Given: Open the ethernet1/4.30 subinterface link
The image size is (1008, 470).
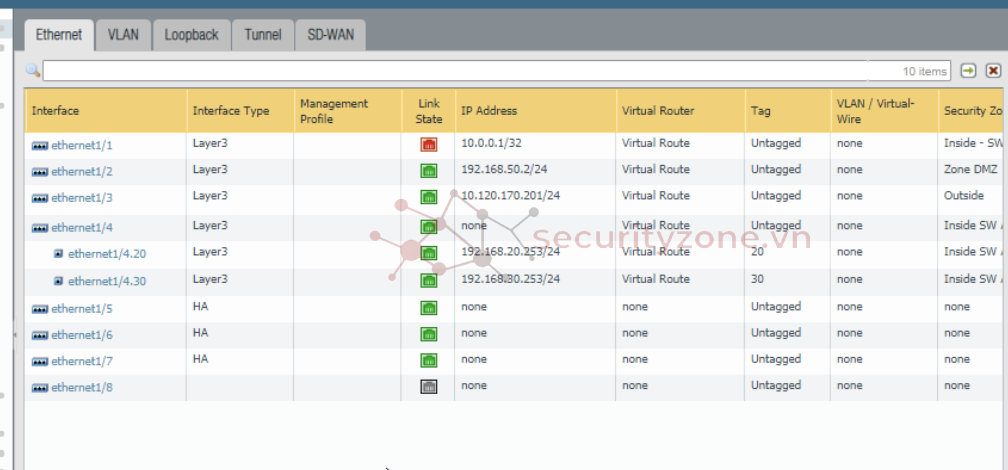Looking at the screenshot, I should [x=107, y=282].
